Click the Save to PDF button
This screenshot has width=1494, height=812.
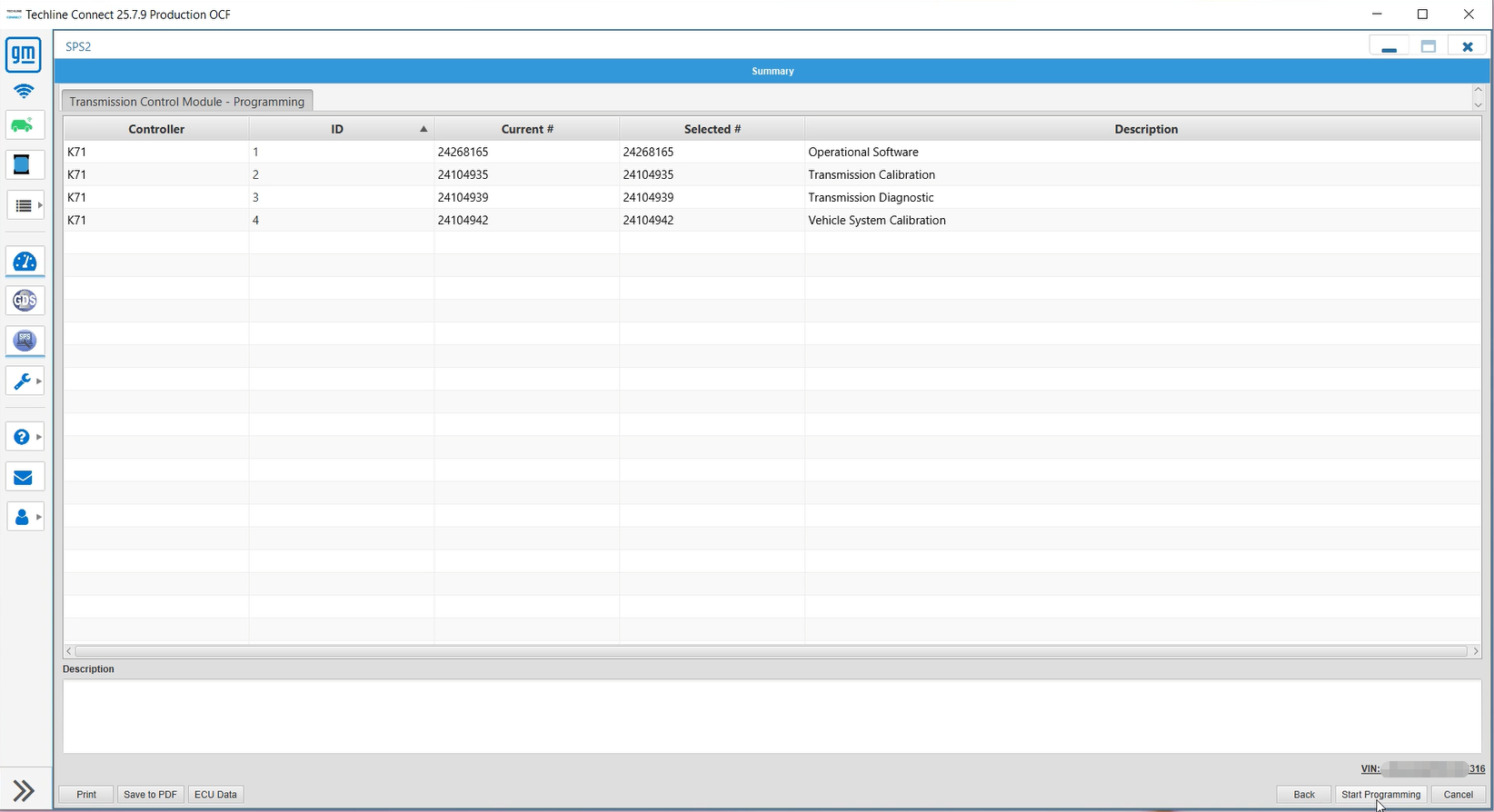click(150, 794)
